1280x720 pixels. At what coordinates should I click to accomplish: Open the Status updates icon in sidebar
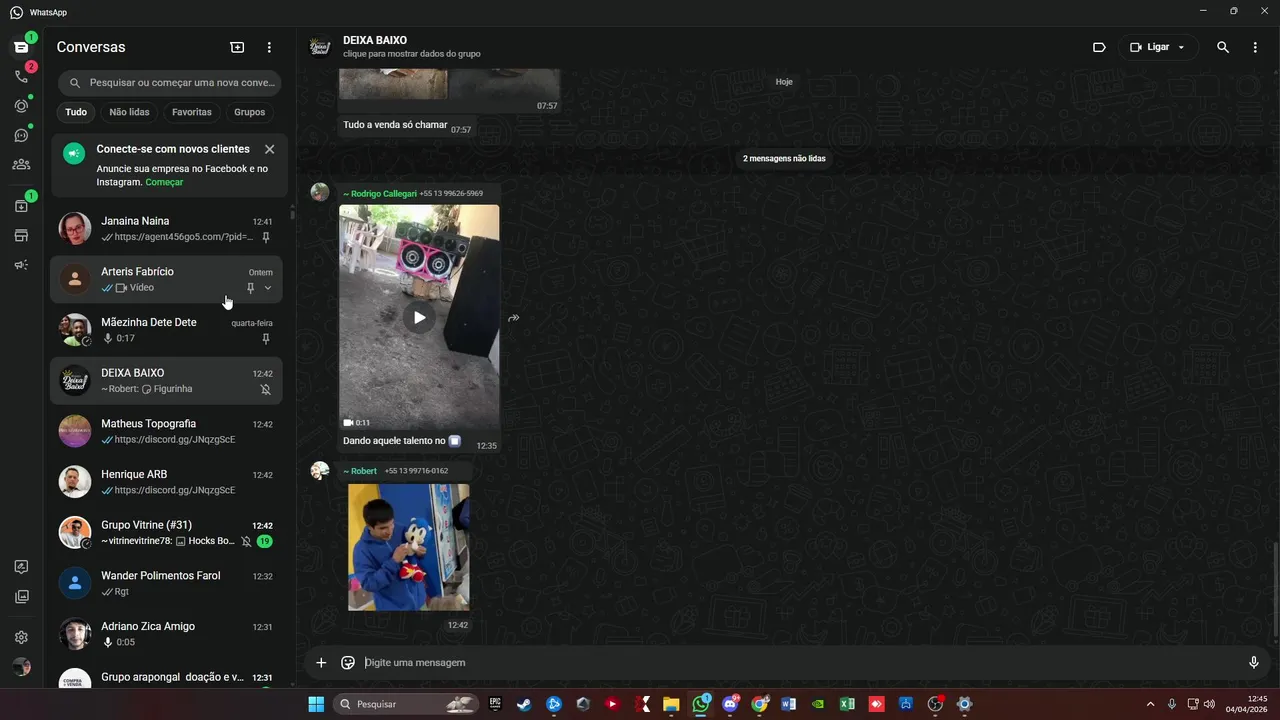click(21, 106)
